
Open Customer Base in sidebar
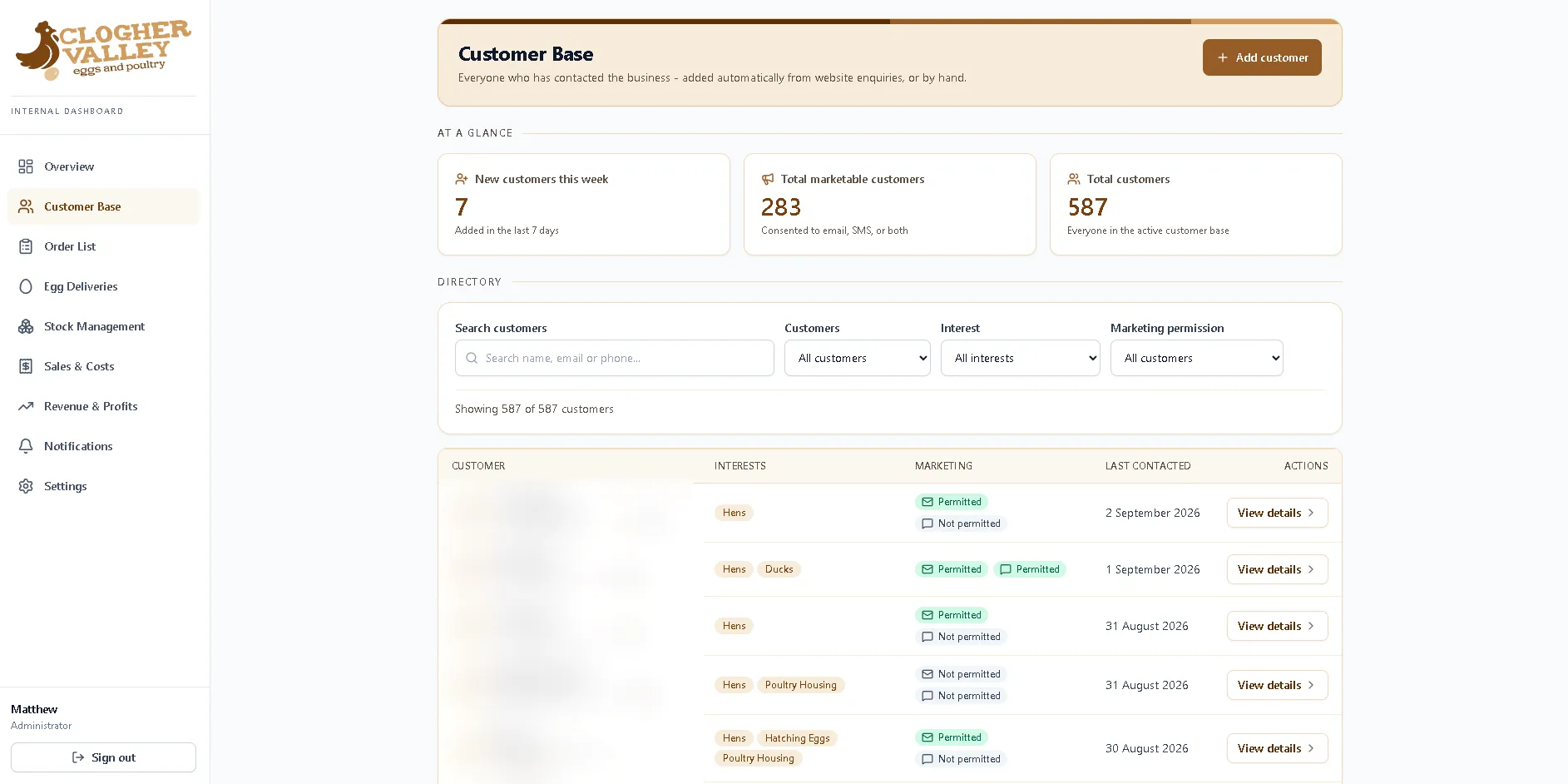click(x=103, y=206)
